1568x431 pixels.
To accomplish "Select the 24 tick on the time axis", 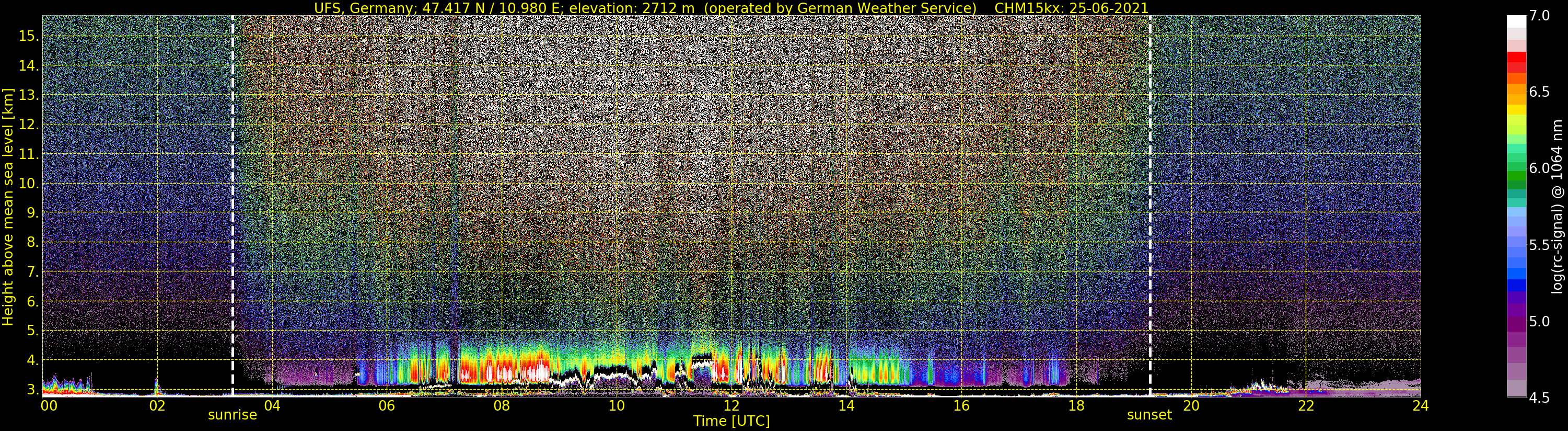I will 1420,406.
